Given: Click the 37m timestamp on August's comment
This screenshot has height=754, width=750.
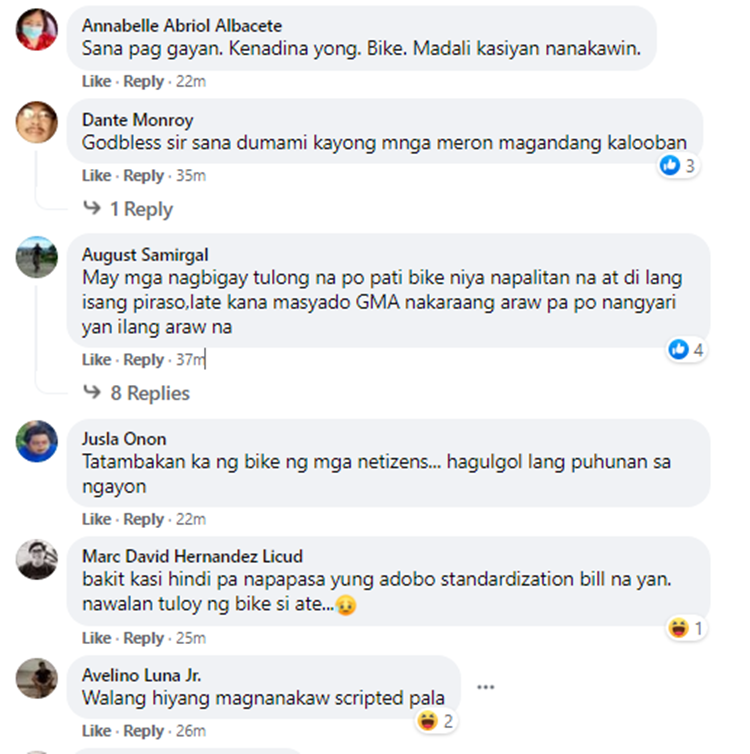Looking at the screenshot, I should 190,360.
